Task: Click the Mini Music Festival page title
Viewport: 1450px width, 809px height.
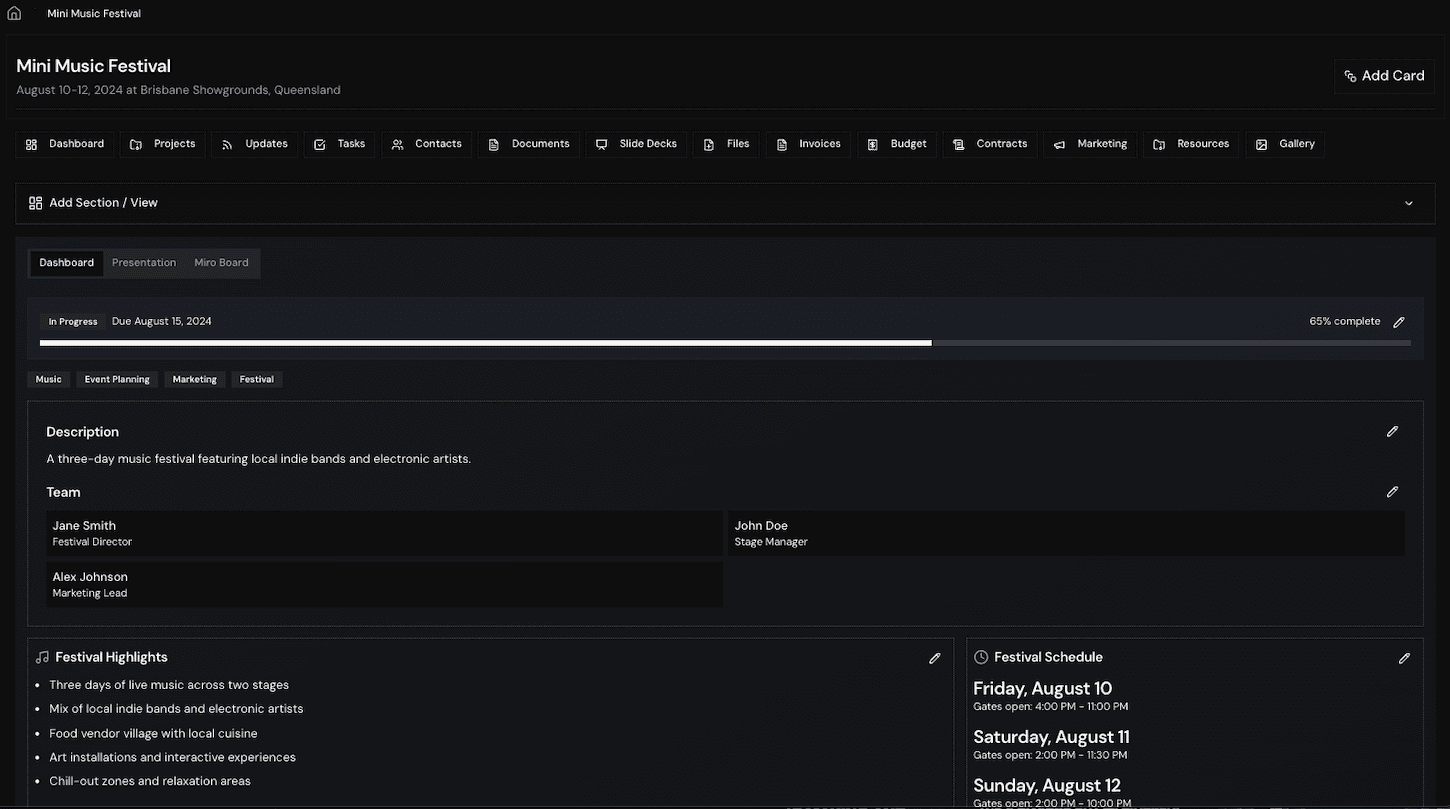Action: pyautogui.click(x=93, y=66)
